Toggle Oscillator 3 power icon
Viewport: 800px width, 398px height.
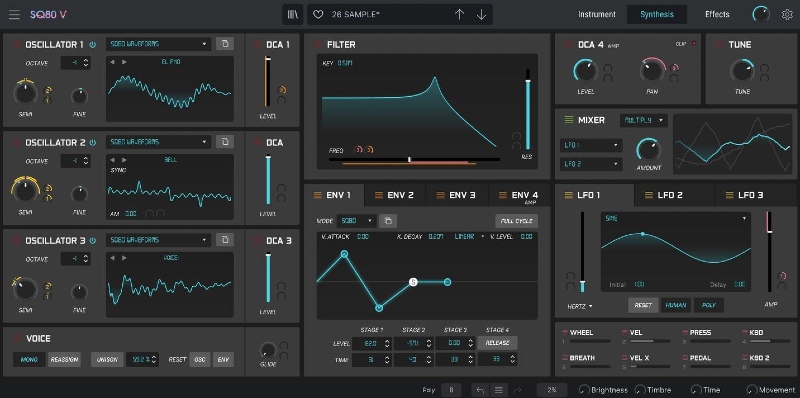(93, 241)
